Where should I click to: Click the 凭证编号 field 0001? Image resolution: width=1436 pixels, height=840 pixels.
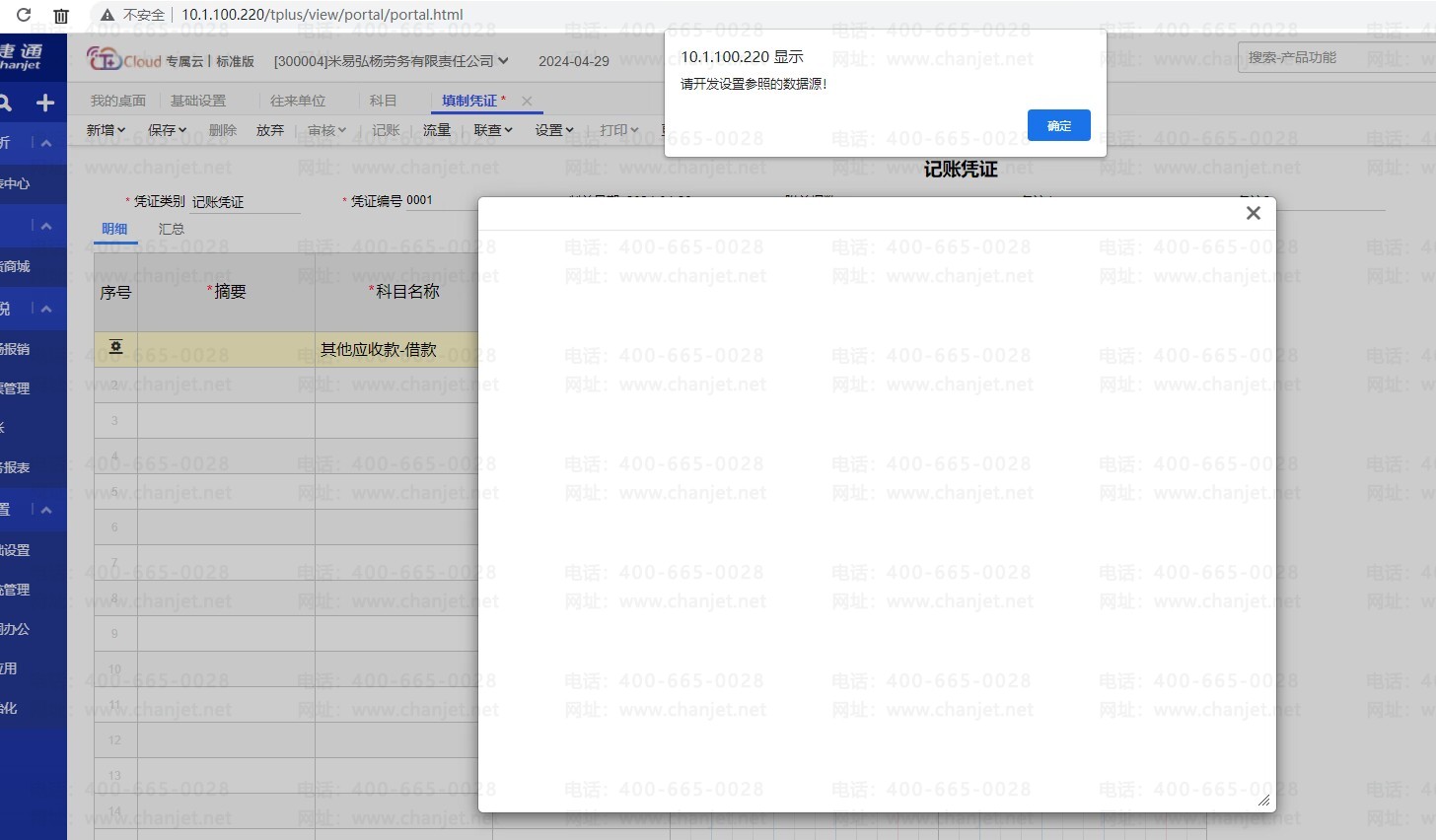point(442,200)
